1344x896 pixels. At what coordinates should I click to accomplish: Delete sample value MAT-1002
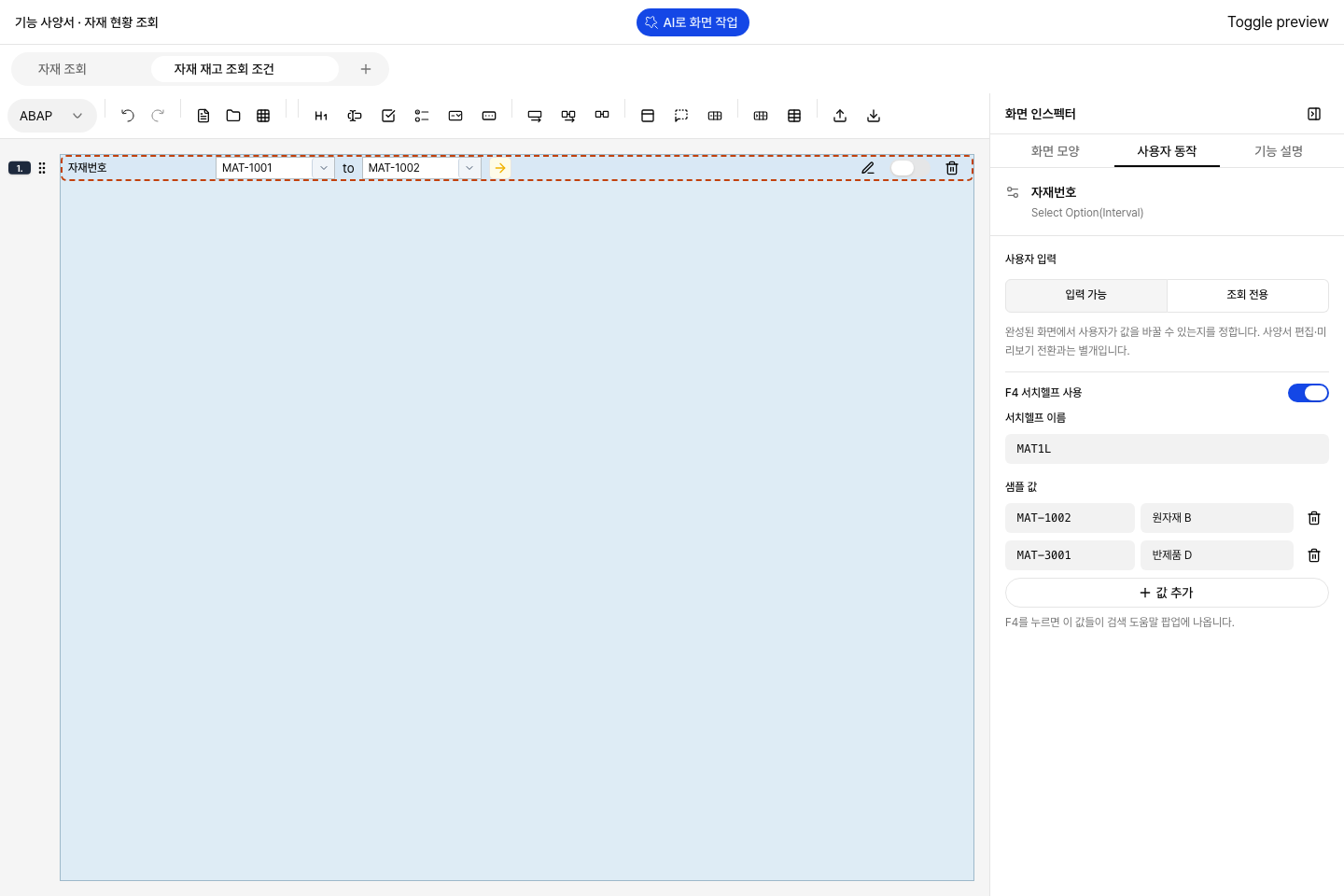pyautogui.click(x=1314, y=518)
